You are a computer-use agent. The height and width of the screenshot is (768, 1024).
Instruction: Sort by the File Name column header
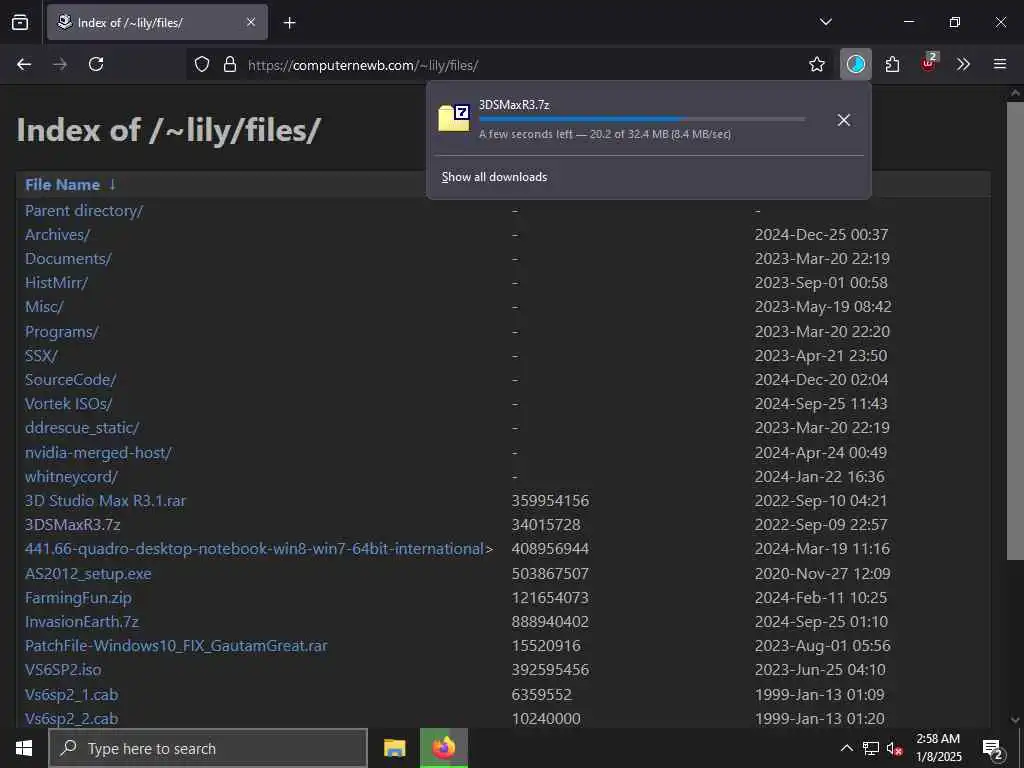63,185
